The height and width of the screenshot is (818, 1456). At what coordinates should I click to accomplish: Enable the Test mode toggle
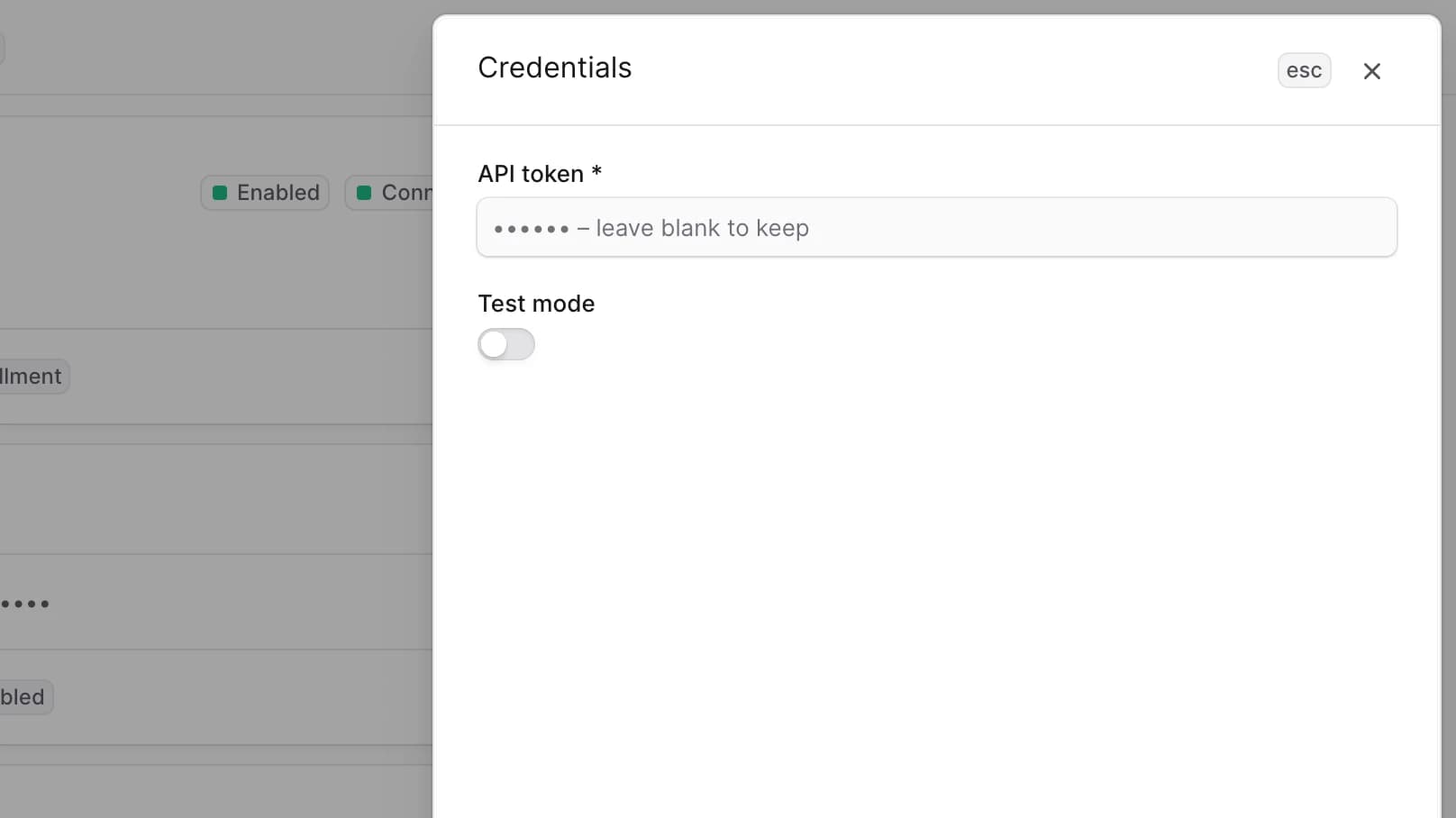click(x=506, y=344)
